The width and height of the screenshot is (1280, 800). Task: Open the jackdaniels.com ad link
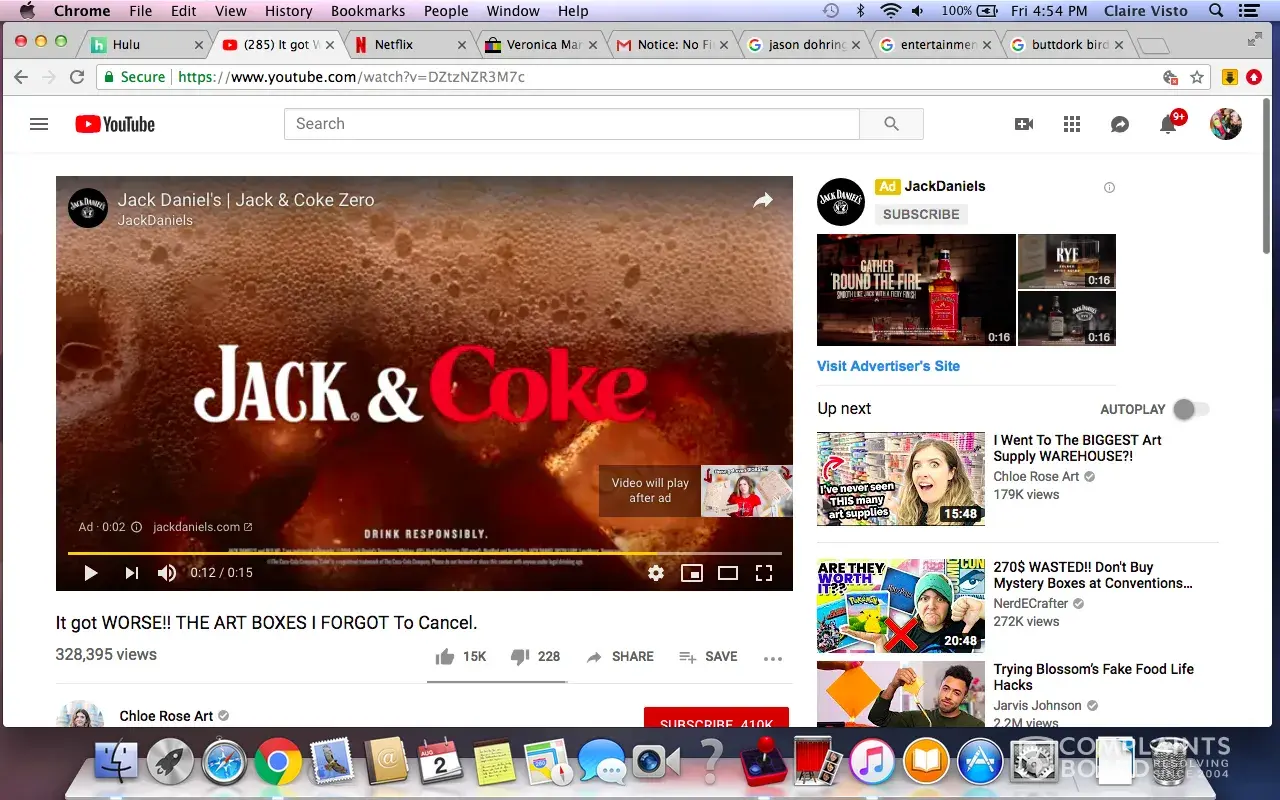203,527
